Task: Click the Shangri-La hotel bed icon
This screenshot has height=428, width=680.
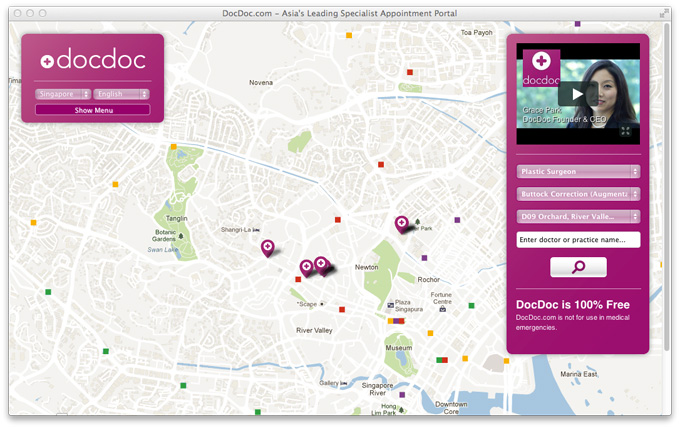Action: (256, 229)
